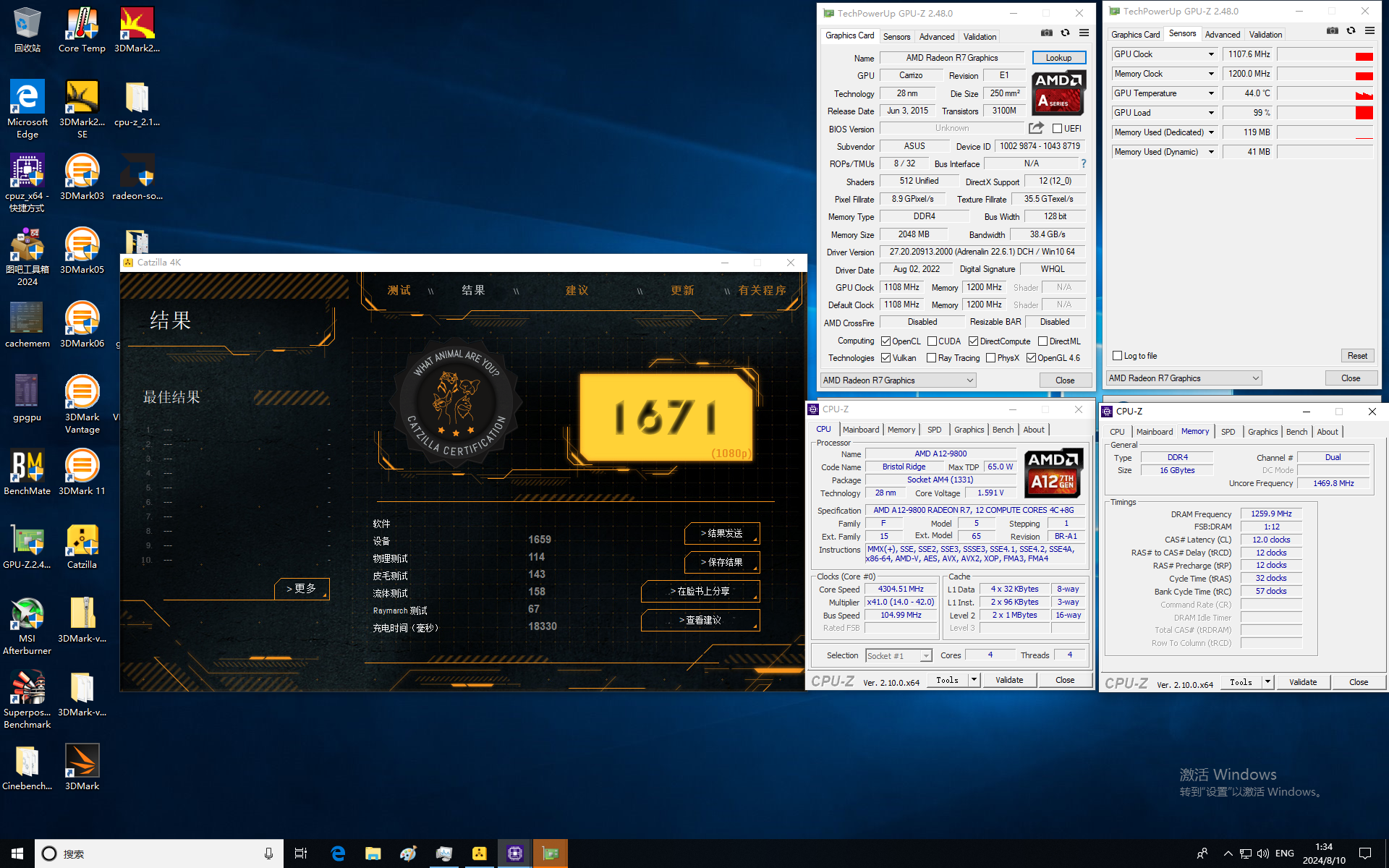This screenshot has height=868, width=1389.
Task: Open Microsoft Edge desktop icon
Action: click(27, 109)
